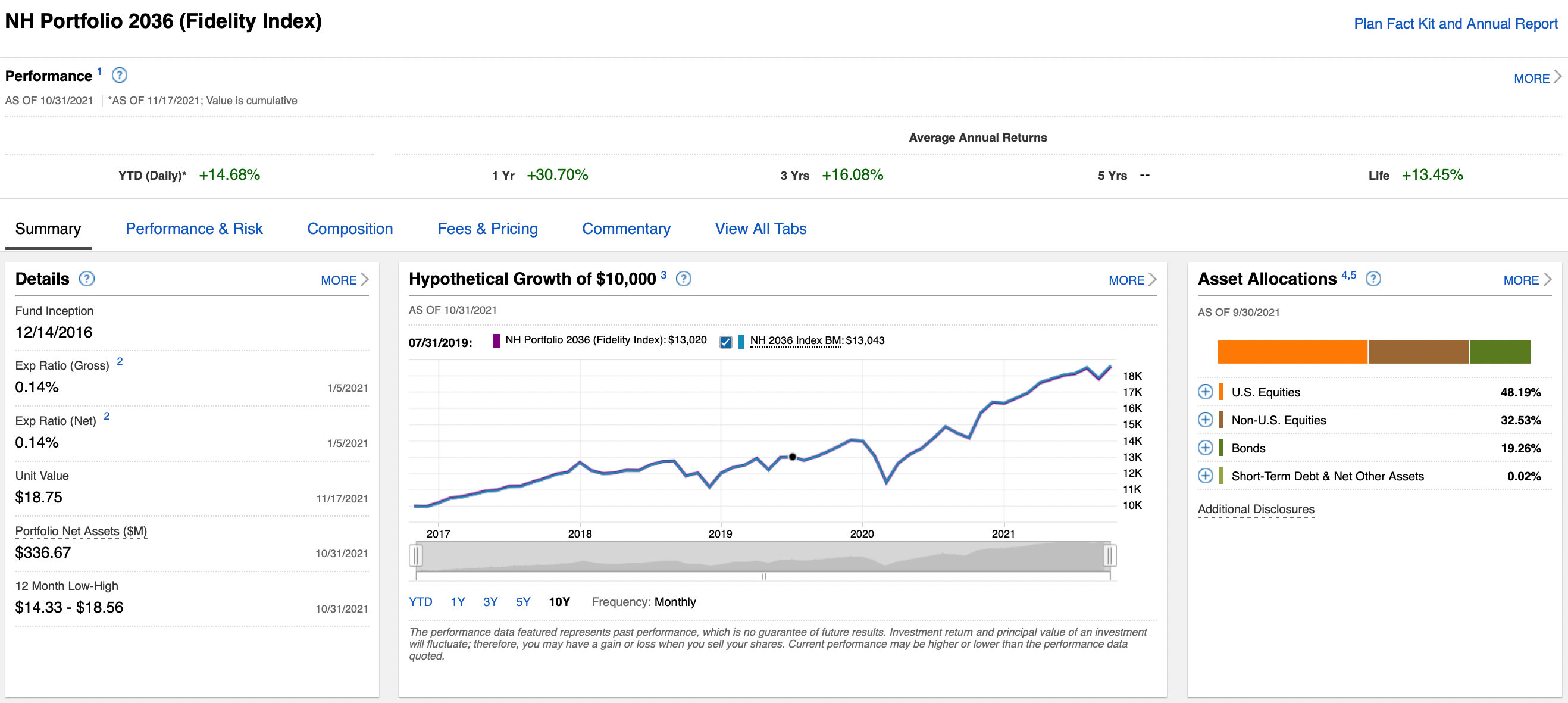Click the chevron beside Asset Allocations MORE

coord(1547,279)
